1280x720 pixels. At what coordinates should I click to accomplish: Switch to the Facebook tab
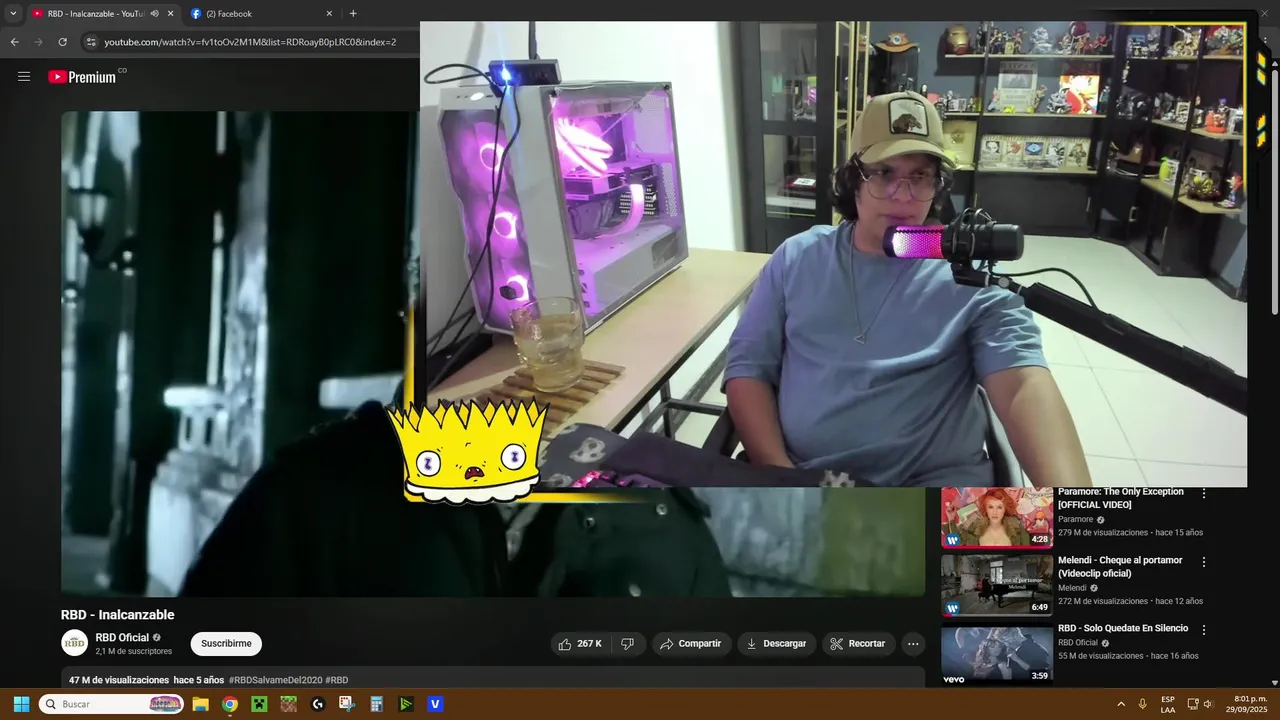click(x=262, y=14)
